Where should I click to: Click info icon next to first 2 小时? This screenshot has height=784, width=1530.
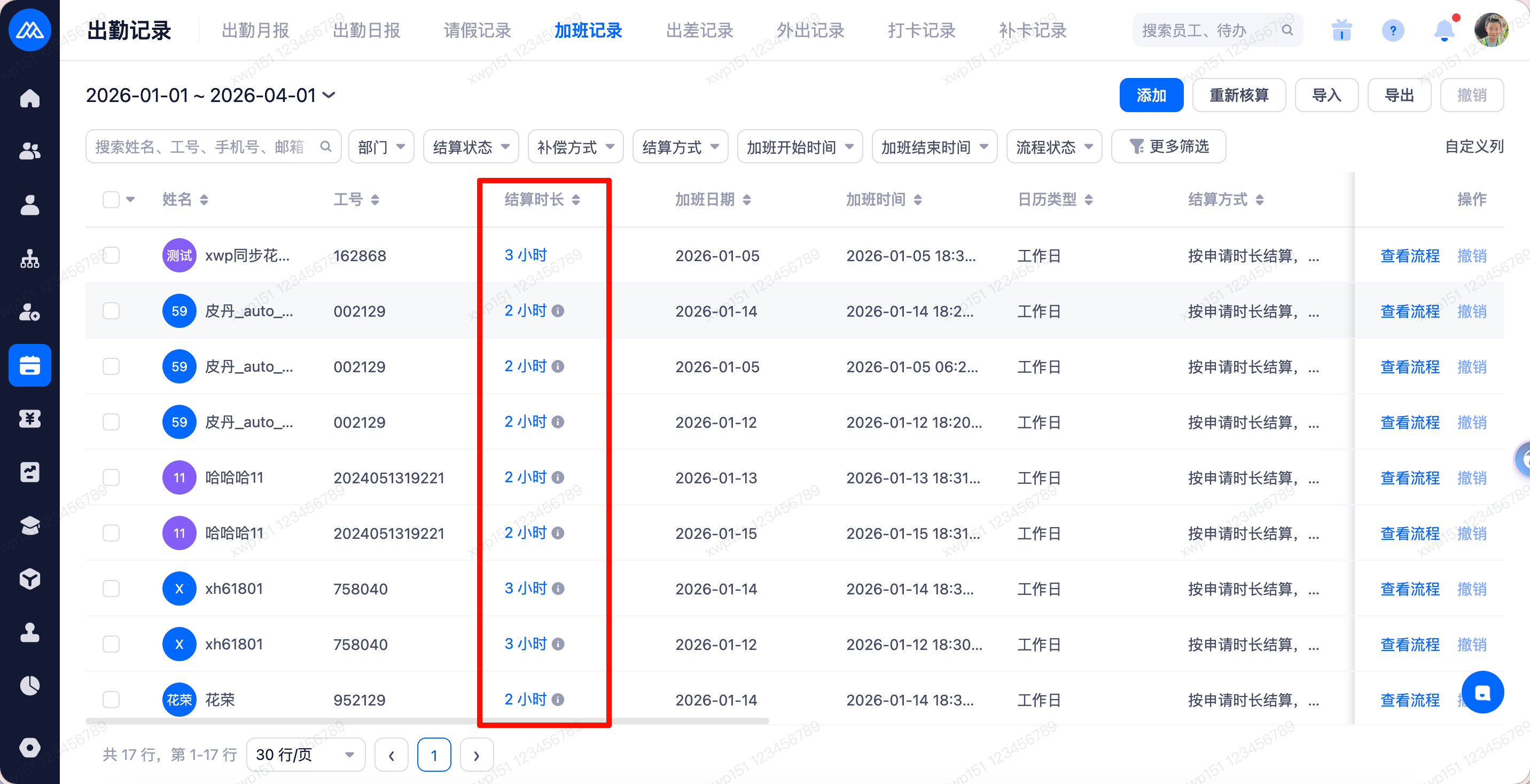point(558,311)
